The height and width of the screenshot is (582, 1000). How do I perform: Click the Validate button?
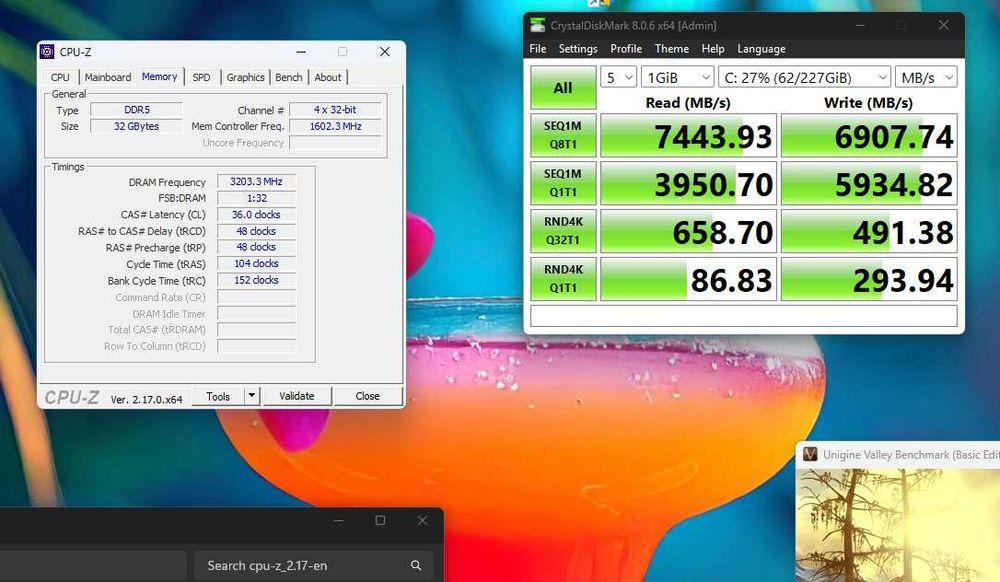297,396
